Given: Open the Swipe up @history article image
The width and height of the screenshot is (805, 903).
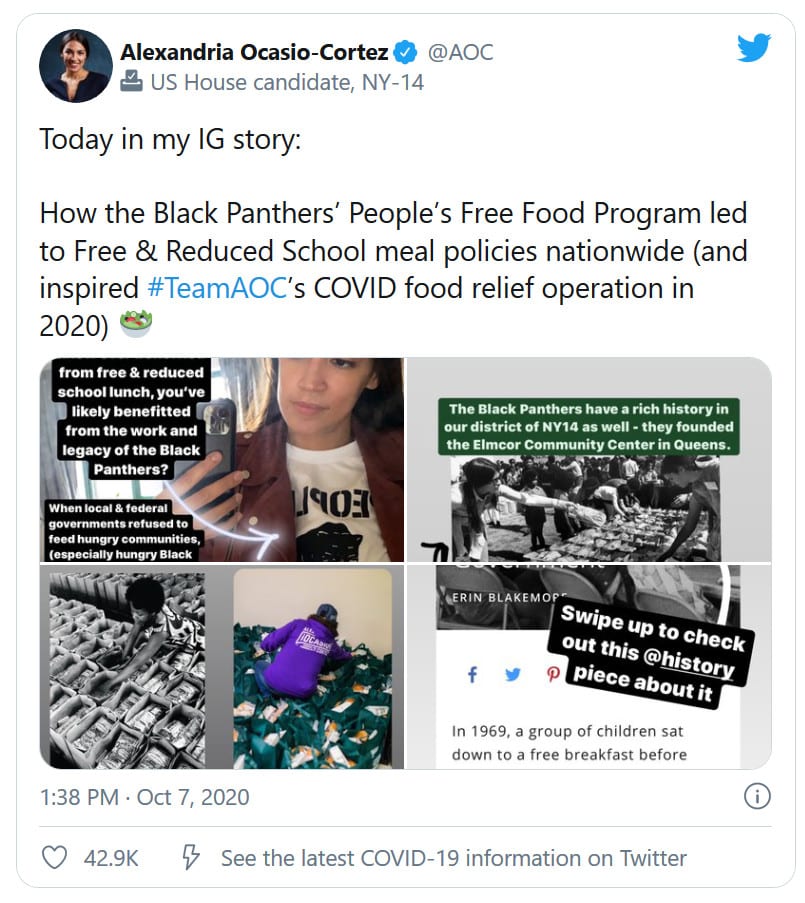Looking at the screenshot, I should click(x=589, y=667).
